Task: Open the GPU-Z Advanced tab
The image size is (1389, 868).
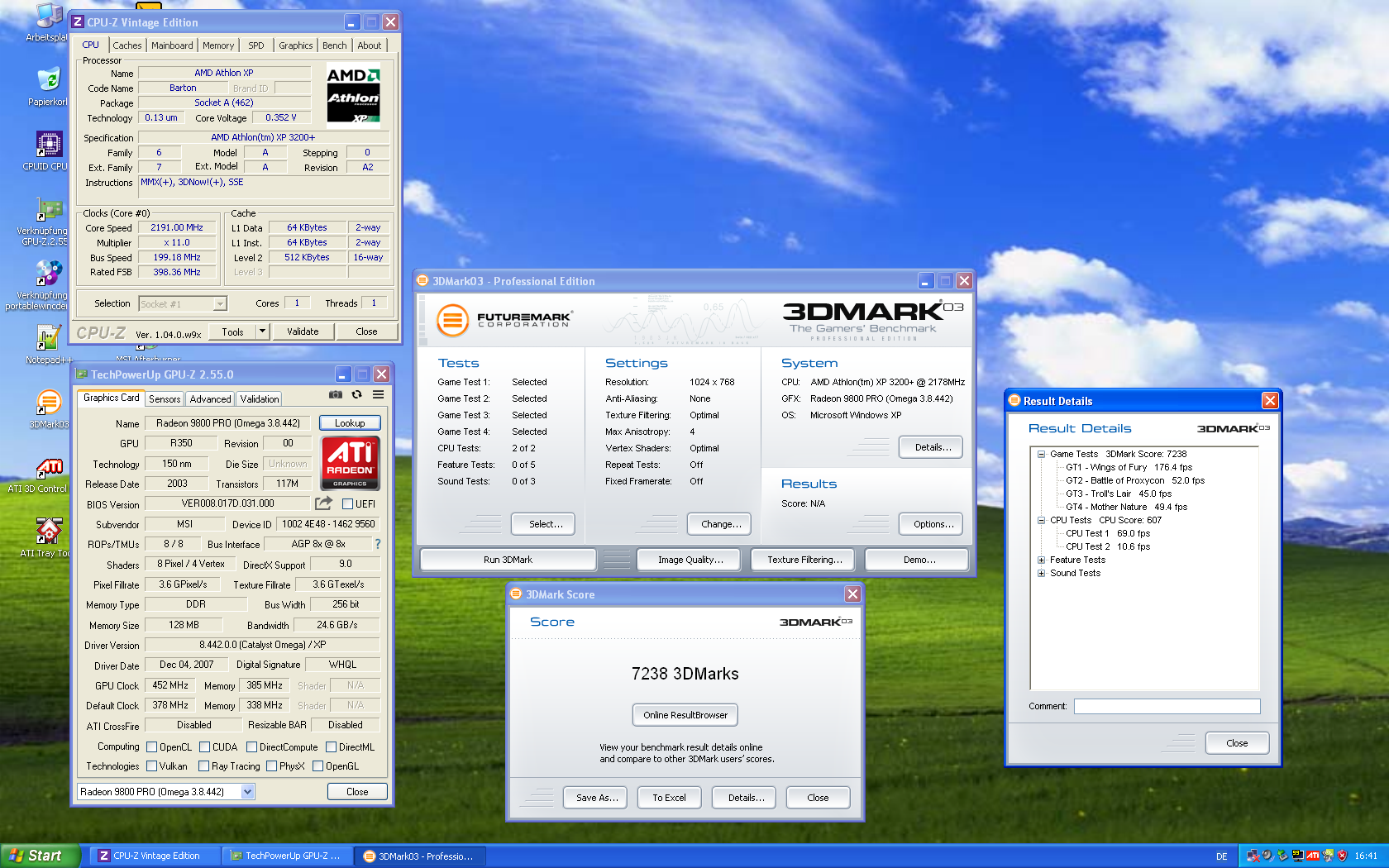Action: pos(211,399)
